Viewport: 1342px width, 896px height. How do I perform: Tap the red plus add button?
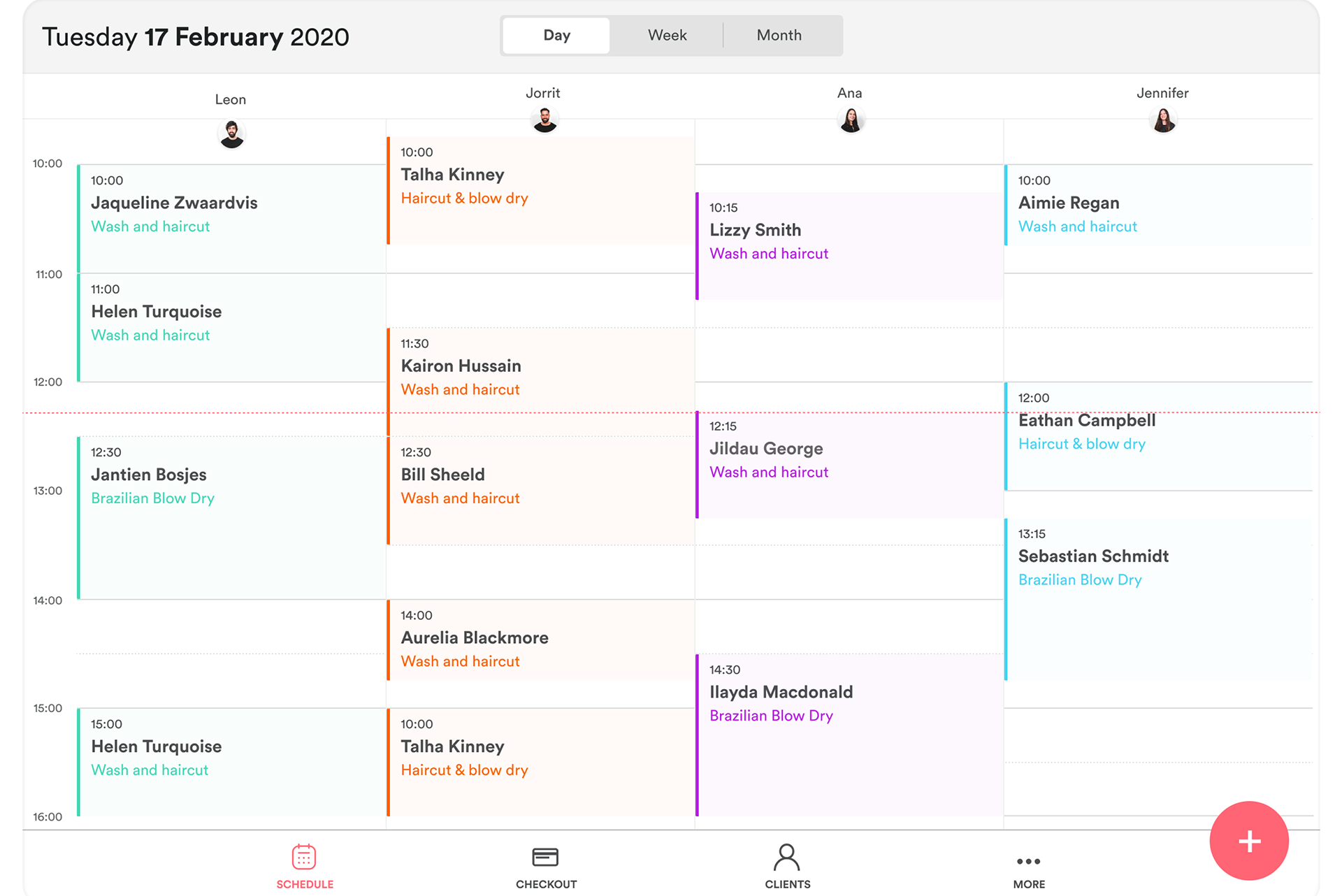pyautogui.click(x=1249, y=841)
